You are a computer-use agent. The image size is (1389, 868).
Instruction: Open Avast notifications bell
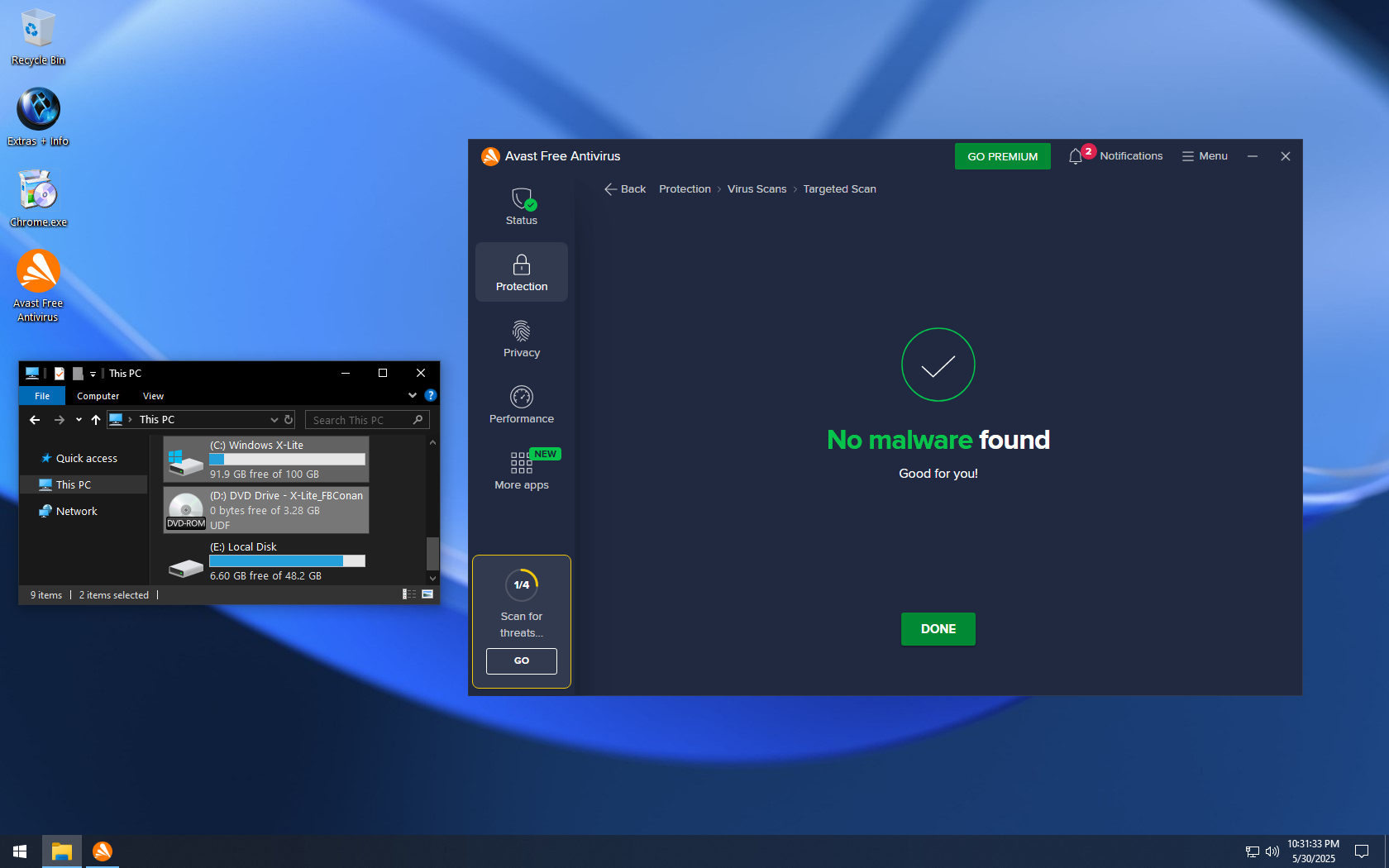tap(1076, 156)
